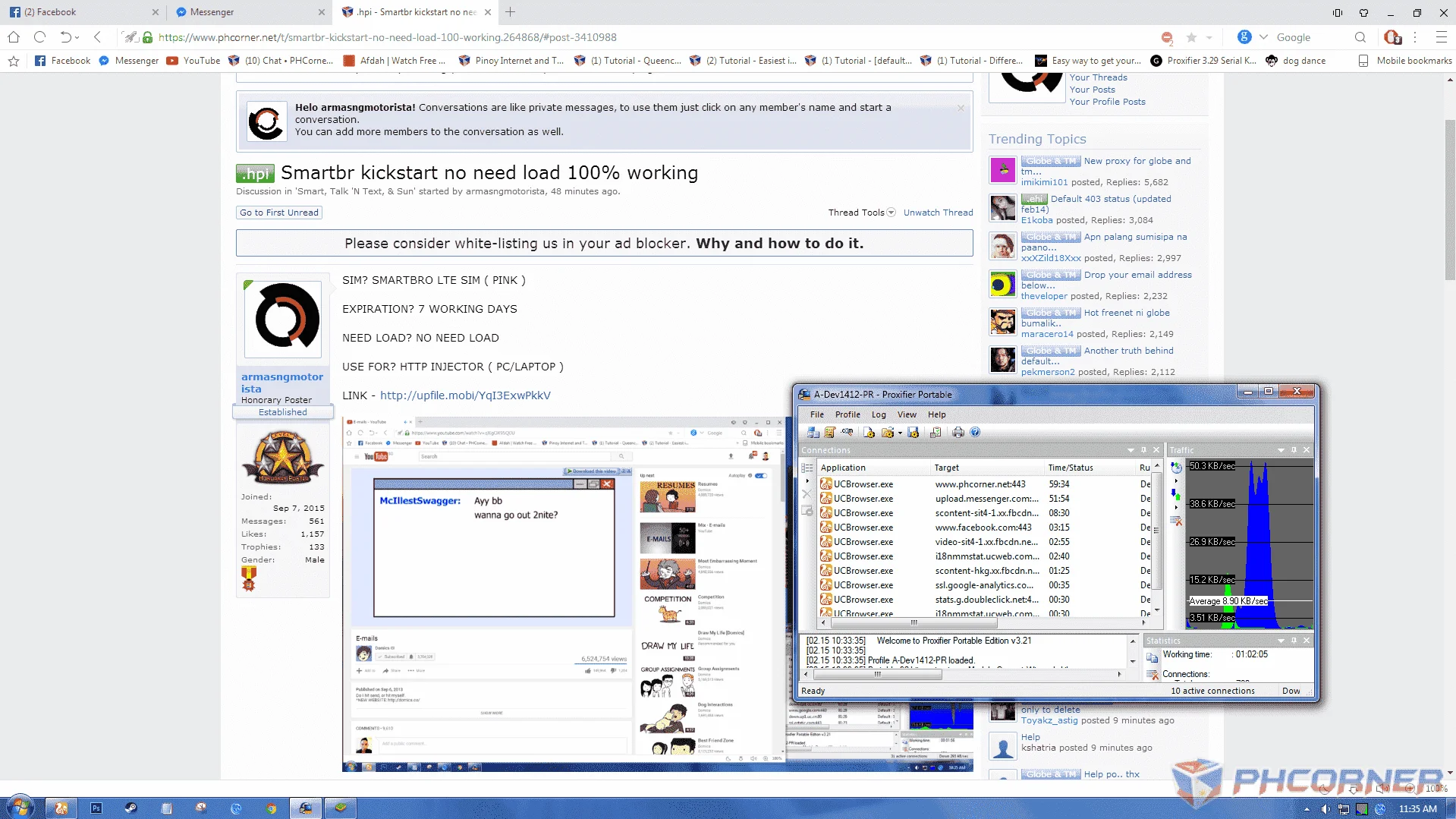Click Open Profile folder icon in Proxifier
The image size is (1456, 819).
887,432
